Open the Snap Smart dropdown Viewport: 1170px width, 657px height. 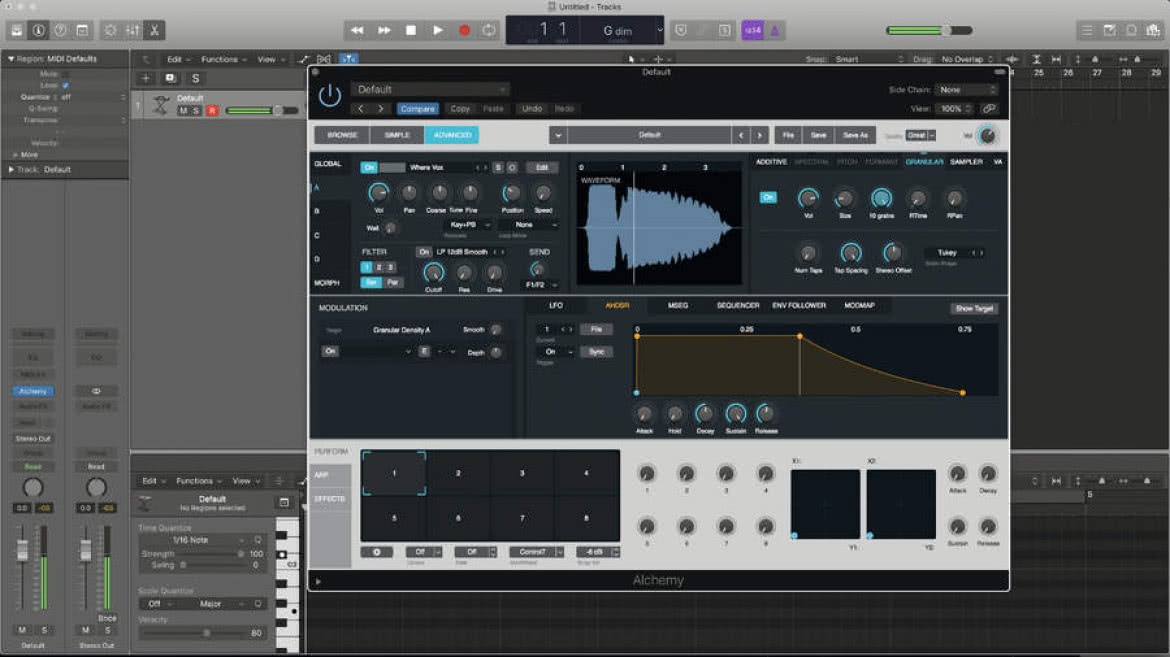(869, 59)
